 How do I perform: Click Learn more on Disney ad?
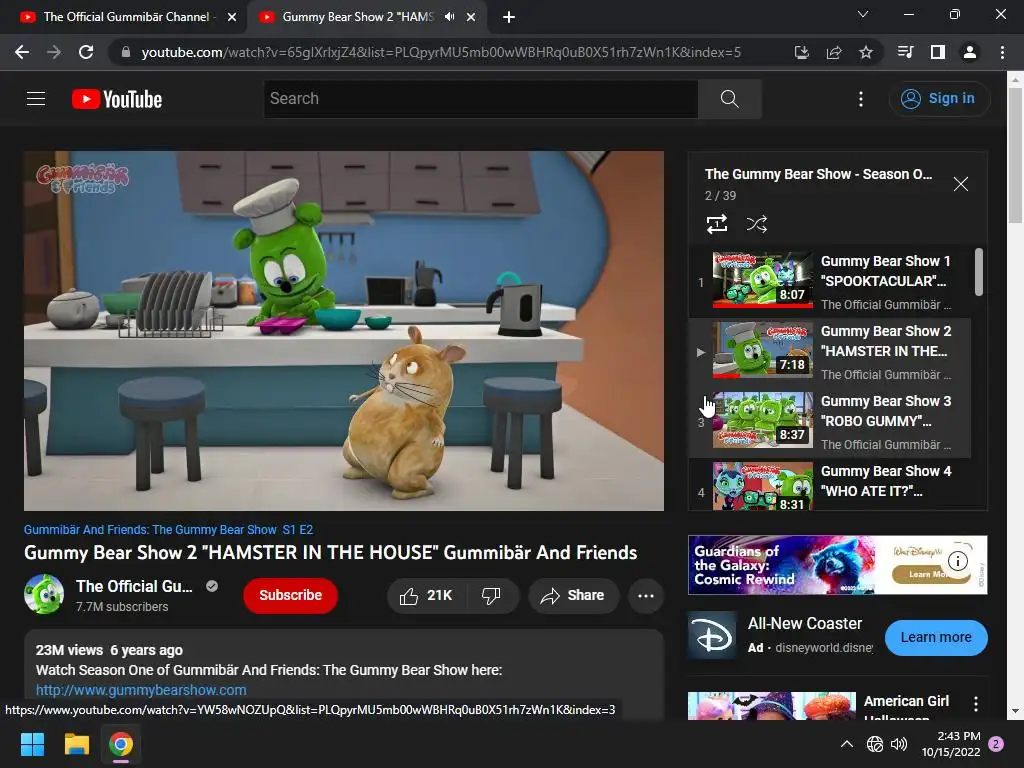[x=936, y=637]
